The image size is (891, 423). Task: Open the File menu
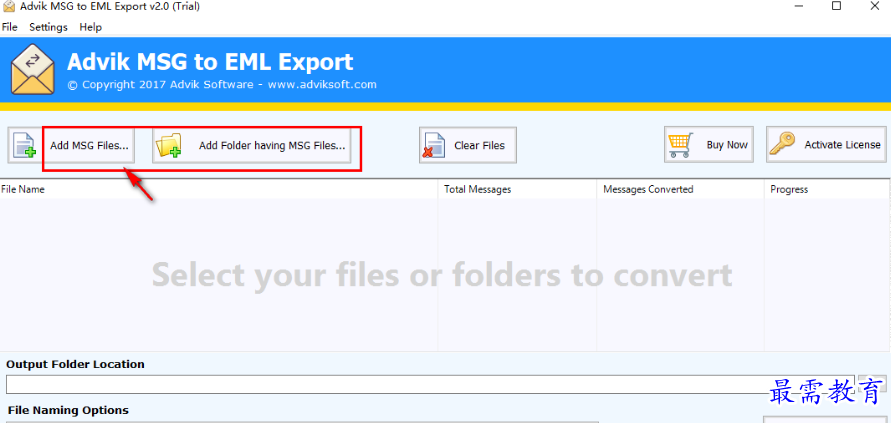click(10, 27)
